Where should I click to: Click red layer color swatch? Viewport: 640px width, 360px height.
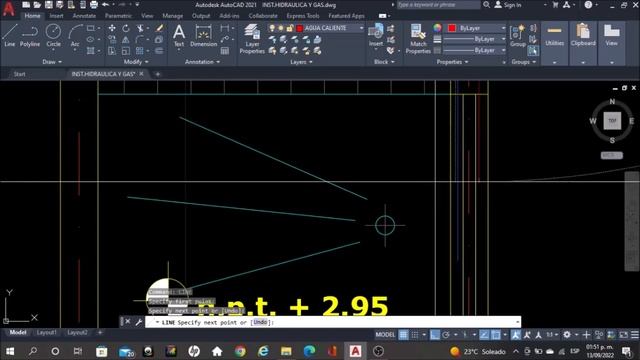(299, 28)
